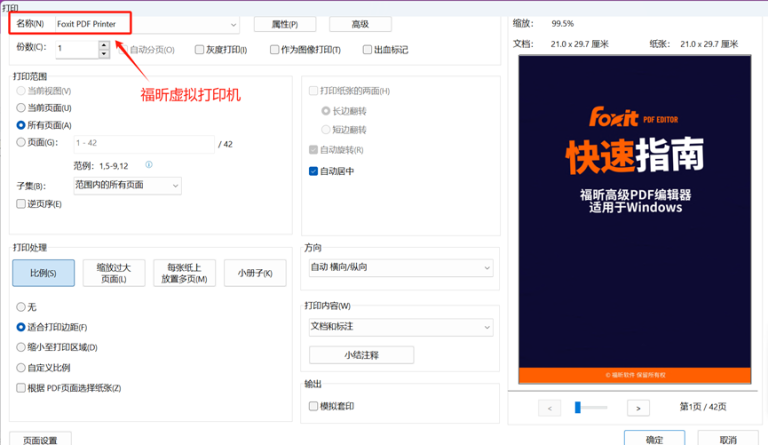Uncheck 自动居中 checkbox
Image resolution: width=768 pixels, height=445 pixels.
(x=313, y=171)
